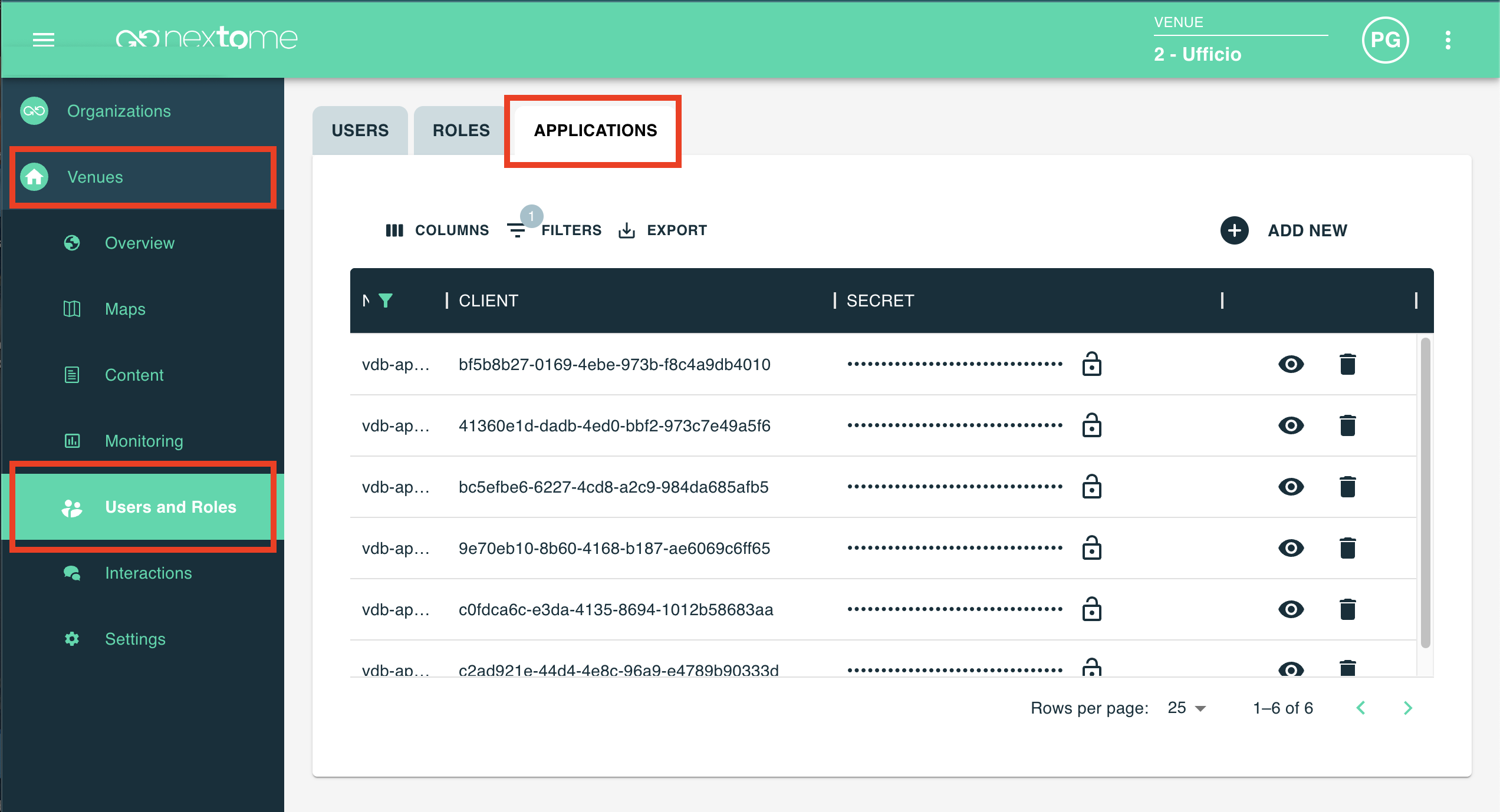Open the Maps section in sidebar

click(124, 309)
